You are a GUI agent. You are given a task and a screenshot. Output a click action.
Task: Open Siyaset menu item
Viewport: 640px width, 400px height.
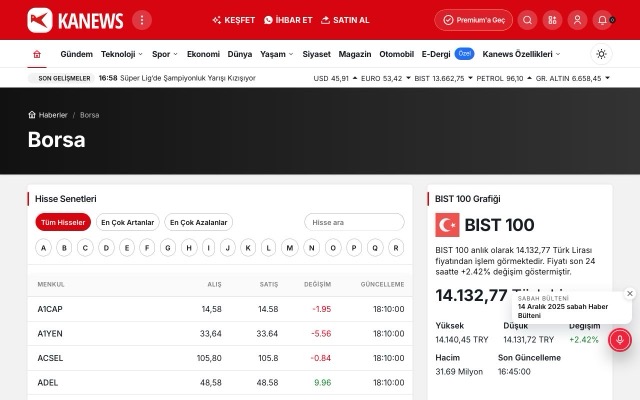[316, 54]
